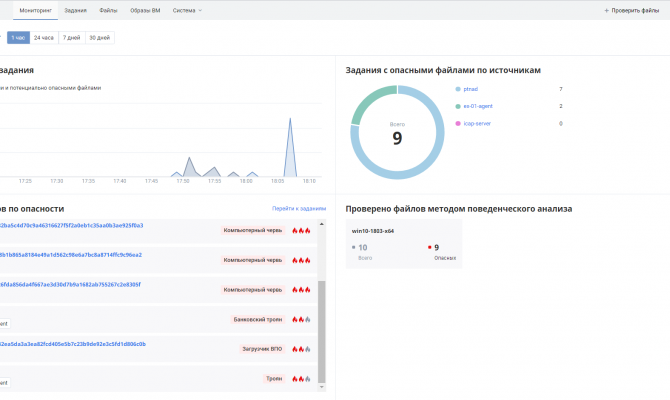Click flame severity icons in Загрузчик ВПО row
Screen dimensions: 670x400
pos(301,349)
